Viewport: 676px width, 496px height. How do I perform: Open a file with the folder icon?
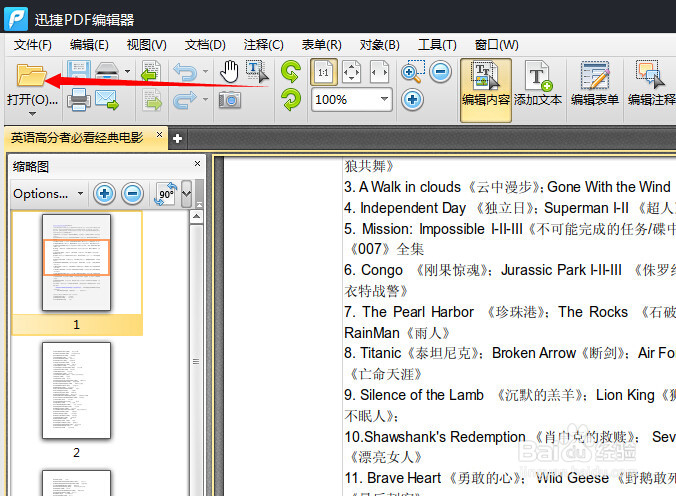click(31, 75)
